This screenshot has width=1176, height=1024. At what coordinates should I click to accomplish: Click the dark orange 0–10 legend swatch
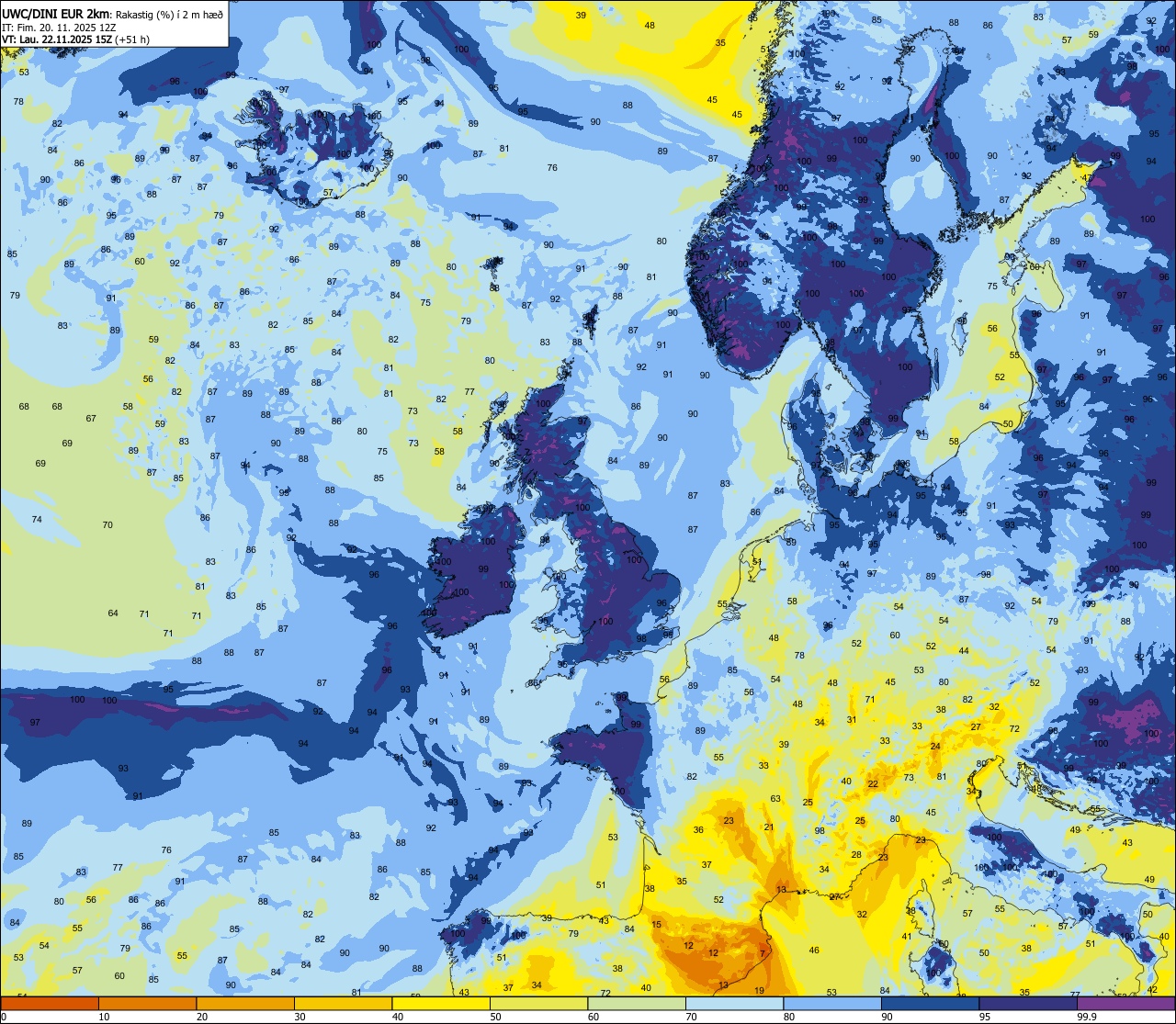click(x=50, y=1003)
